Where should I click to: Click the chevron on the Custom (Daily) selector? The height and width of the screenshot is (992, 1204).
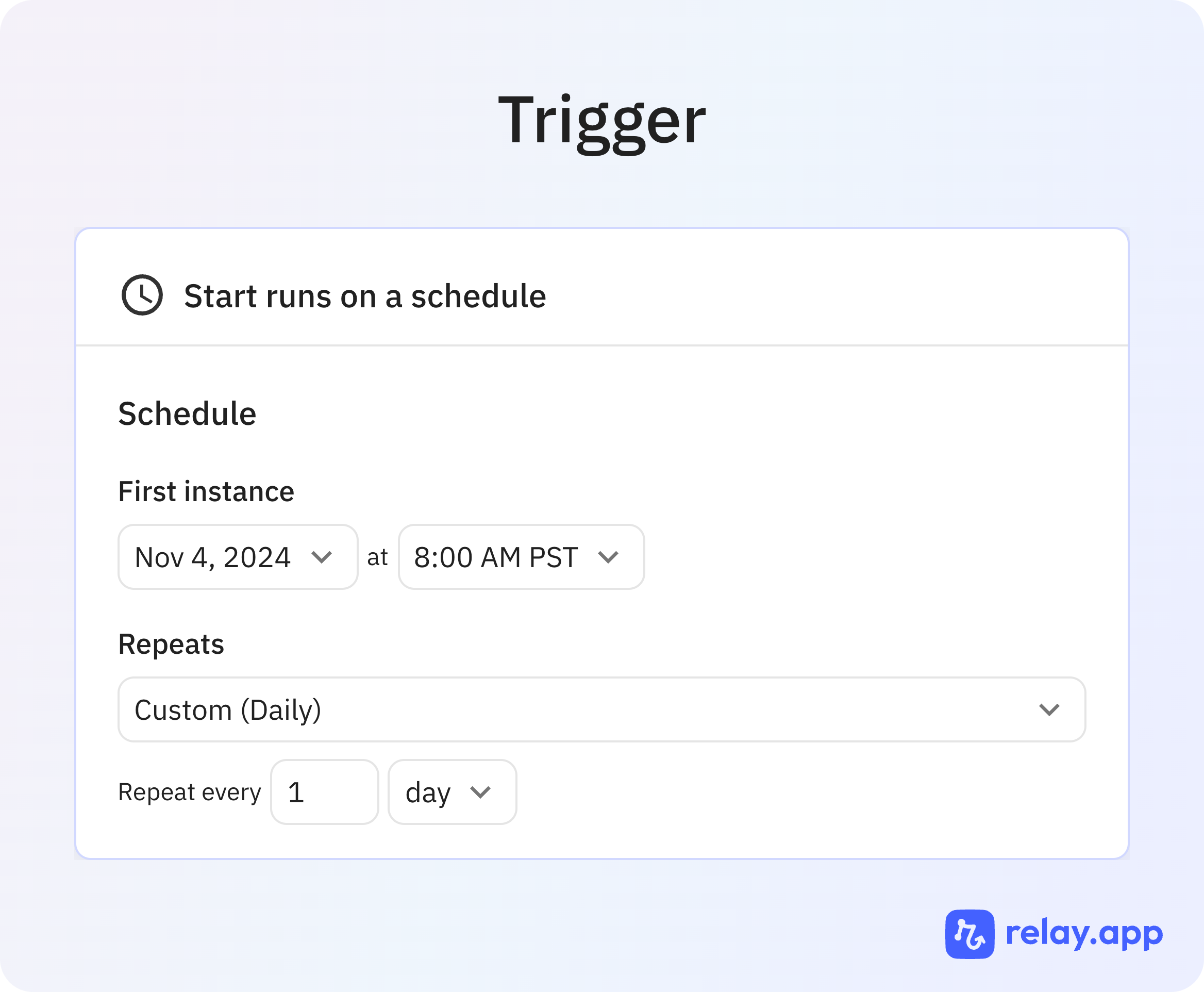[1049, 710]
